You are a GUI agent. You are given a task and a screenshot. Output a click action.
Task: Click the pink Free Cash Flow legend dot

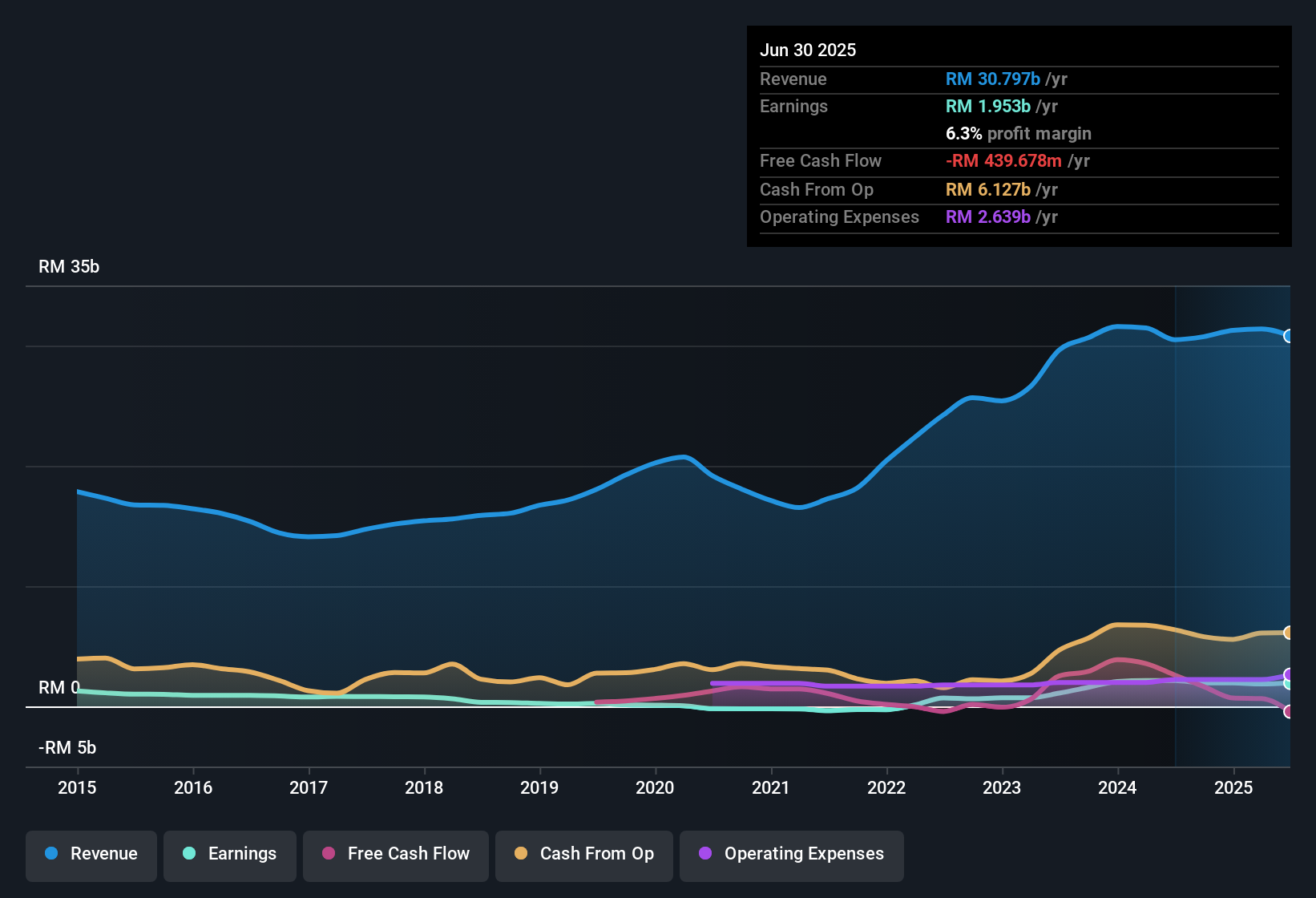[328, 854]
